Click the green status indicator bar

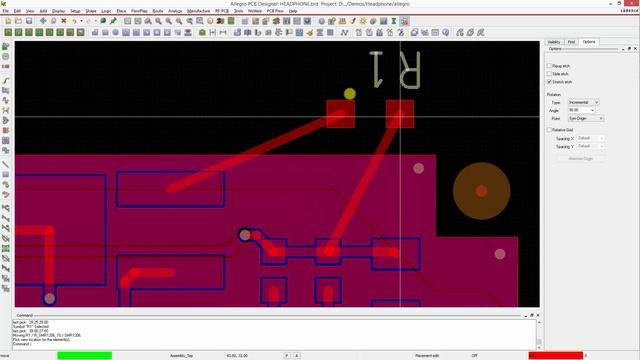click(84, 356)
